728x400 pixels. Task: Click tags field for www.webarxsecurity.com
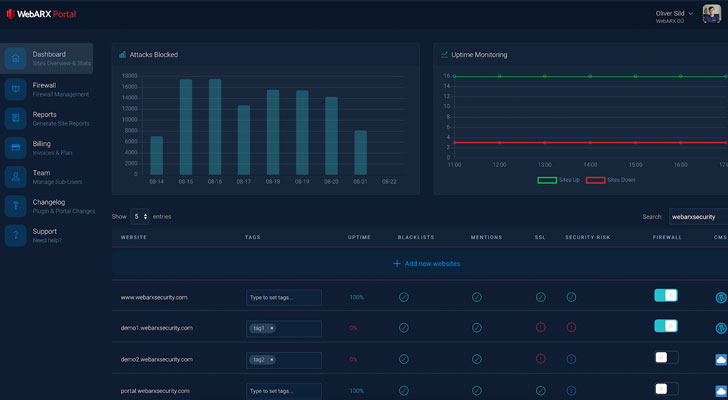284,297
